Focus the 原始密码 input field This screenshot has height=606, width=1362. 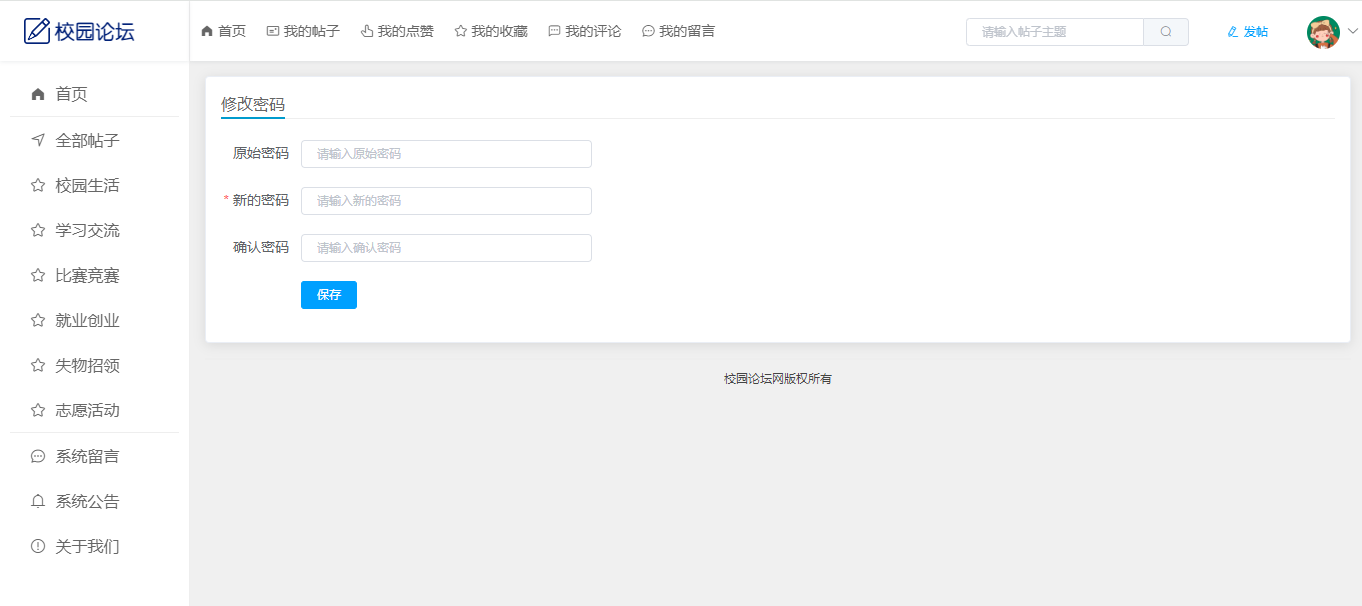point(446,154)
